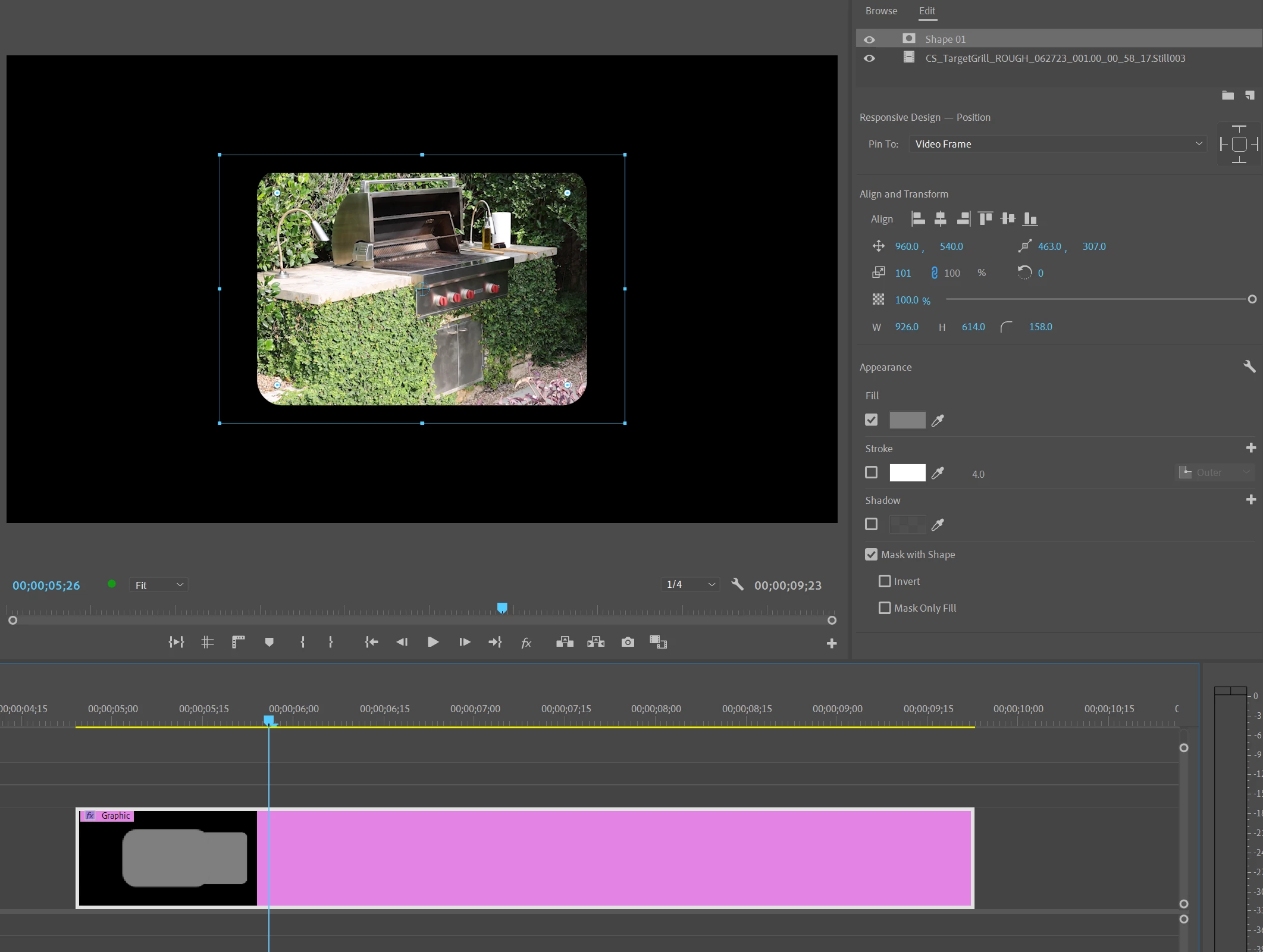
Task: Click the Add Marker icon
Action: click(x=269, y=643)
